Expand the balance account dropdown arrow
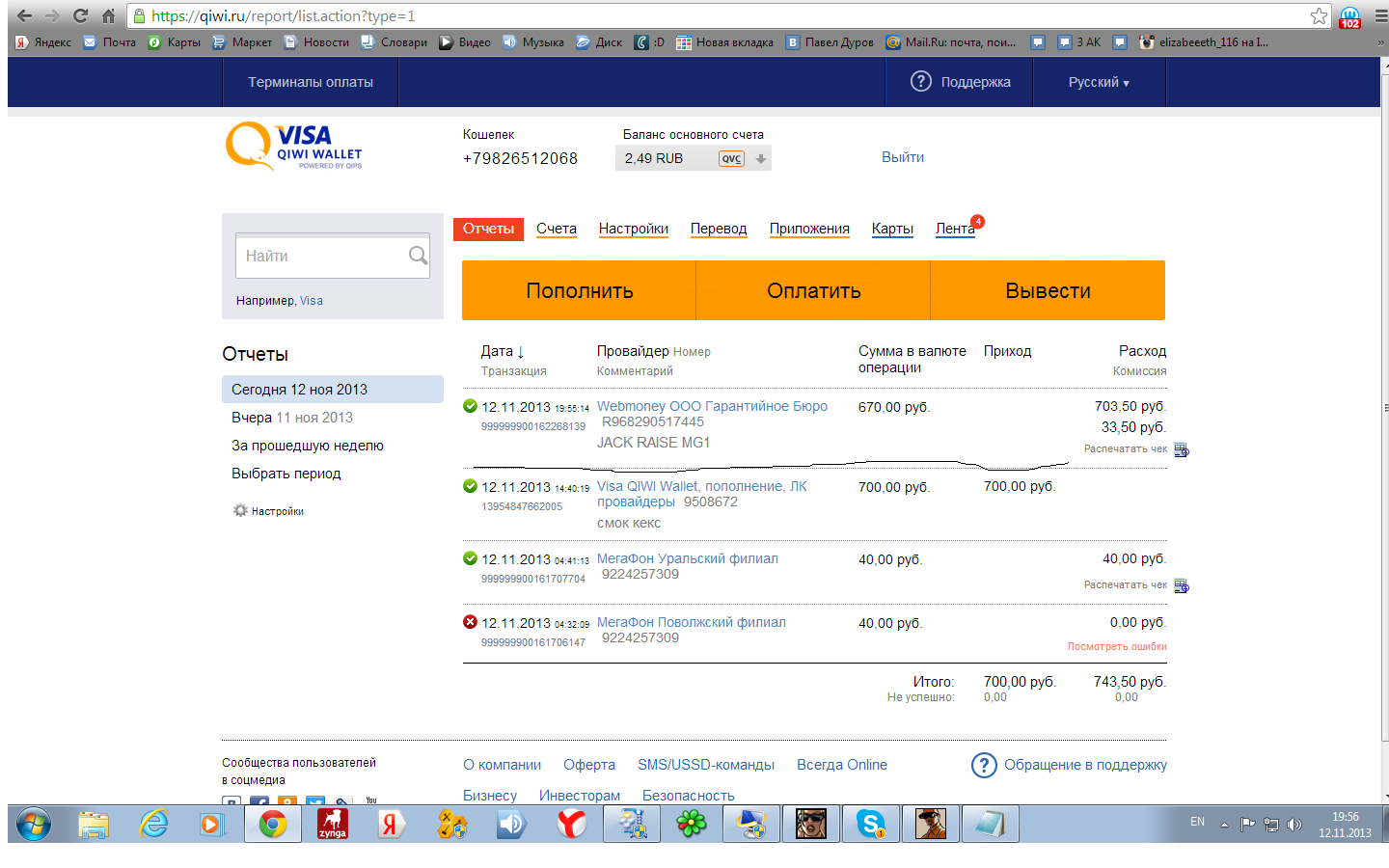The height and width of the screenshot is (868, 1389). (761, 159)
